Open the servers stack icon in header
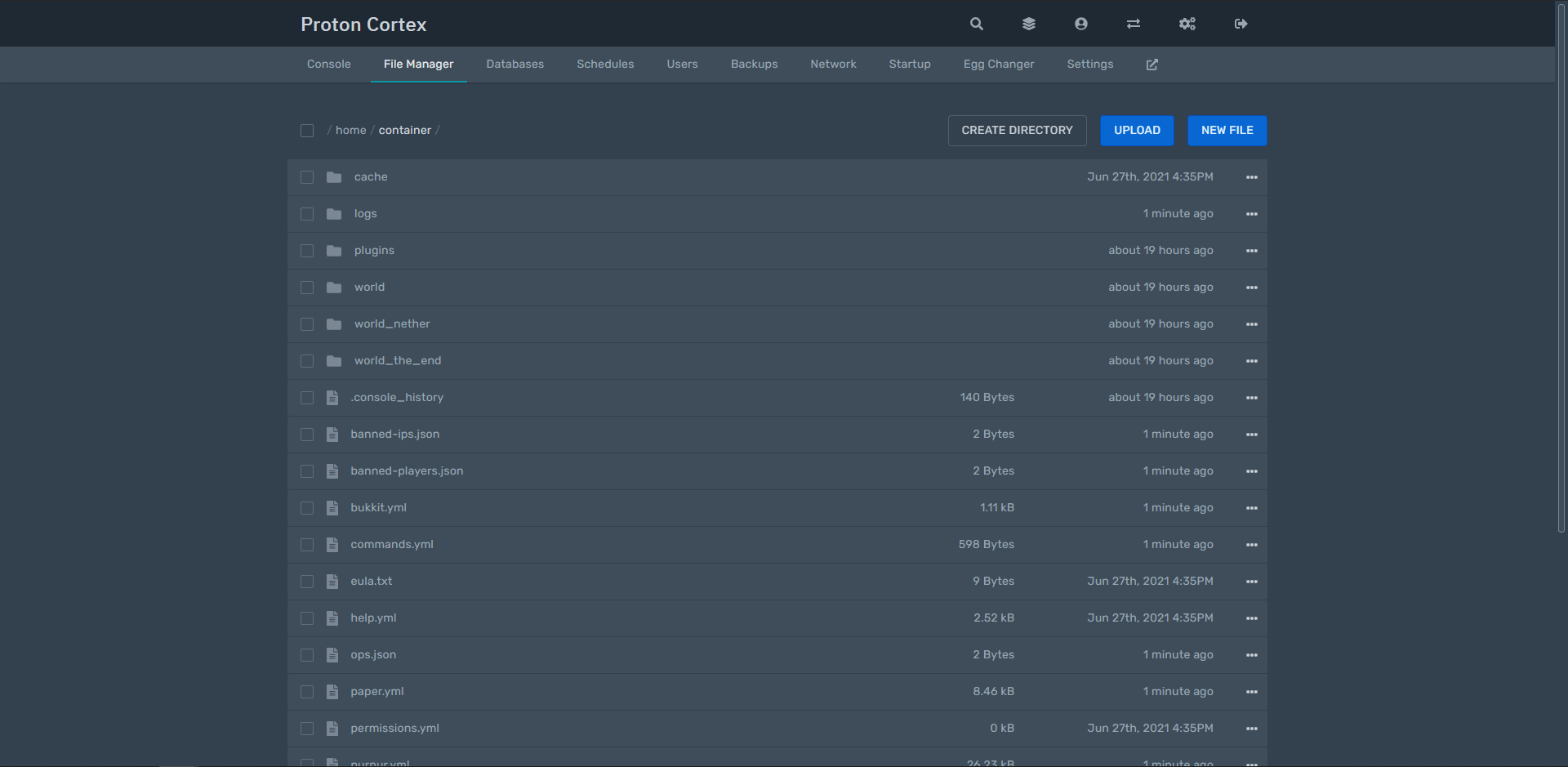This screenshot has width=1568, height=767. coord(1028,24)
